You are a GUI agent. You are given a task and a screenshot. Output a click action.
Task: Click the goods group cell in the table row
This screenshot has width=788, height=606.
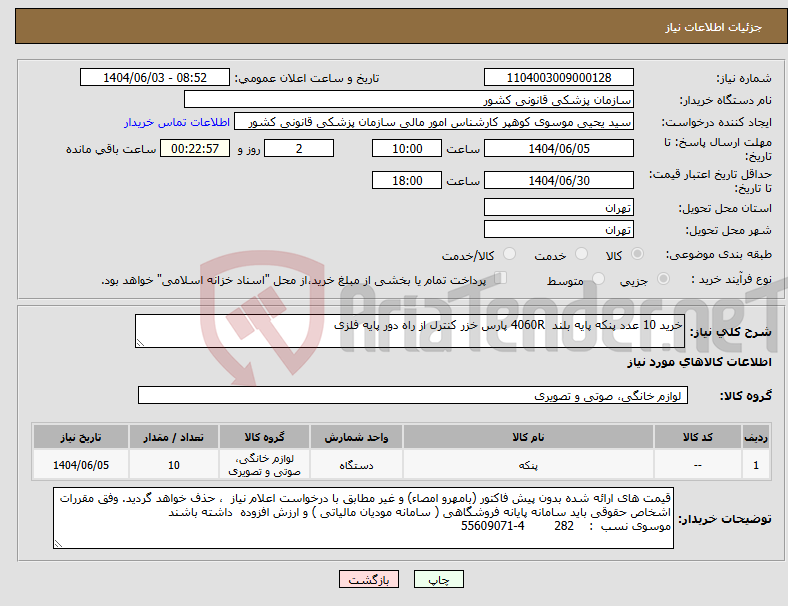[x=264, y=465]
